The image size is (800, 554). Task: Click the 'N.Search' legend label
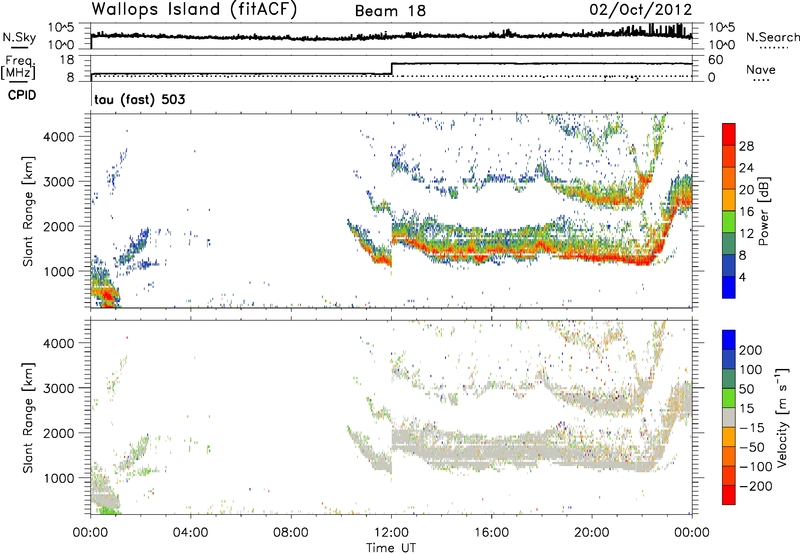pyautogui.click(x=772, y=37)
